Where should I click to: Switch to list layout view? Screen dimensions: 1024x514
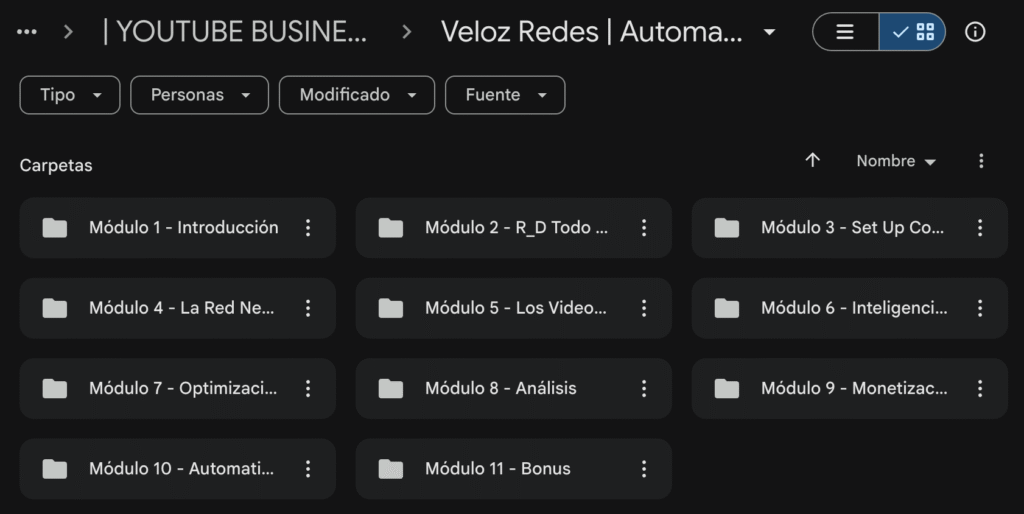point(845,32)
